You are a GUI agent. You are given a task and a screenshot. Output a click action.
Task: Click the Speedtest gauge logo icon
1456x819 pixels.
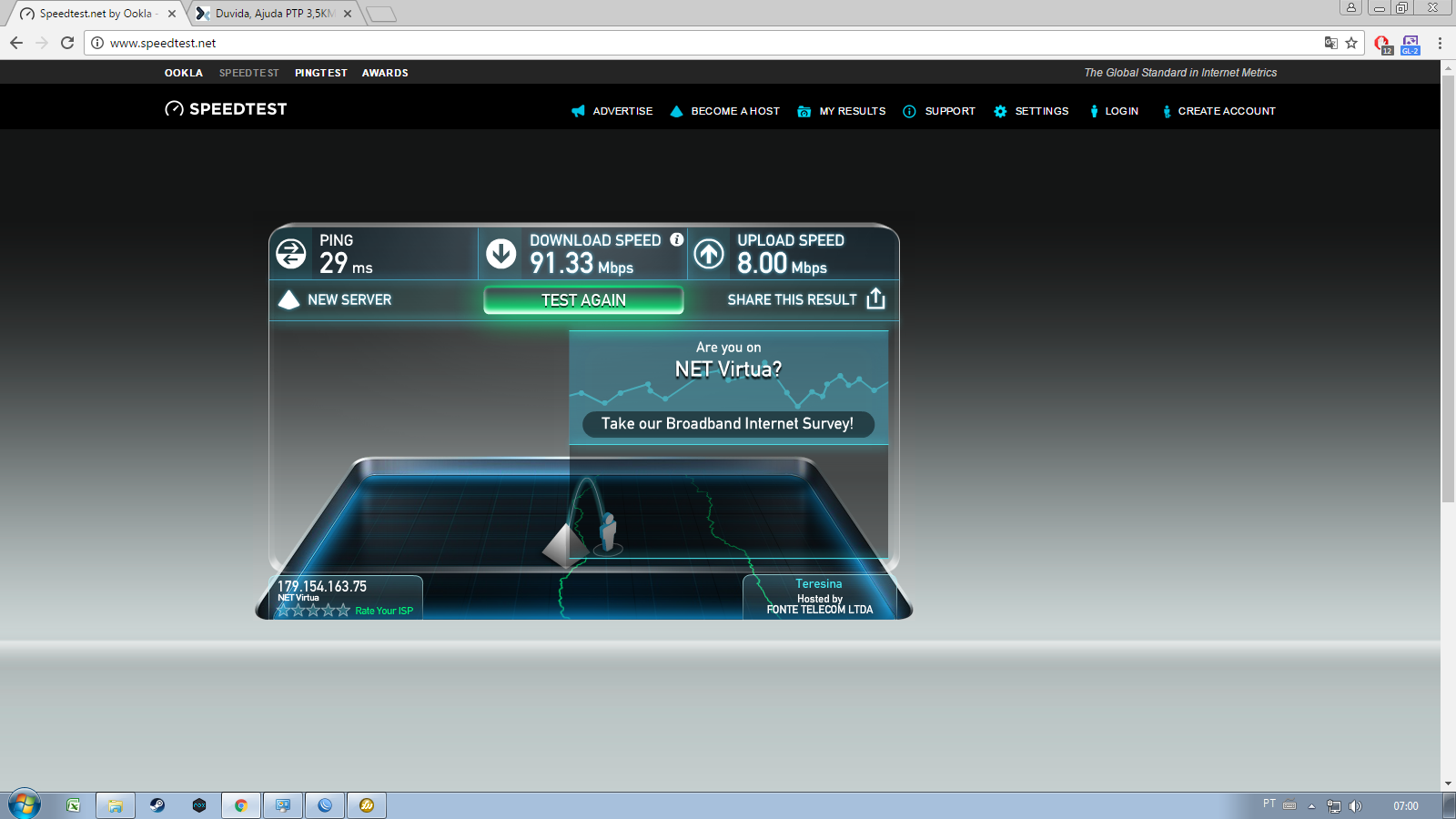pos(174,109)
